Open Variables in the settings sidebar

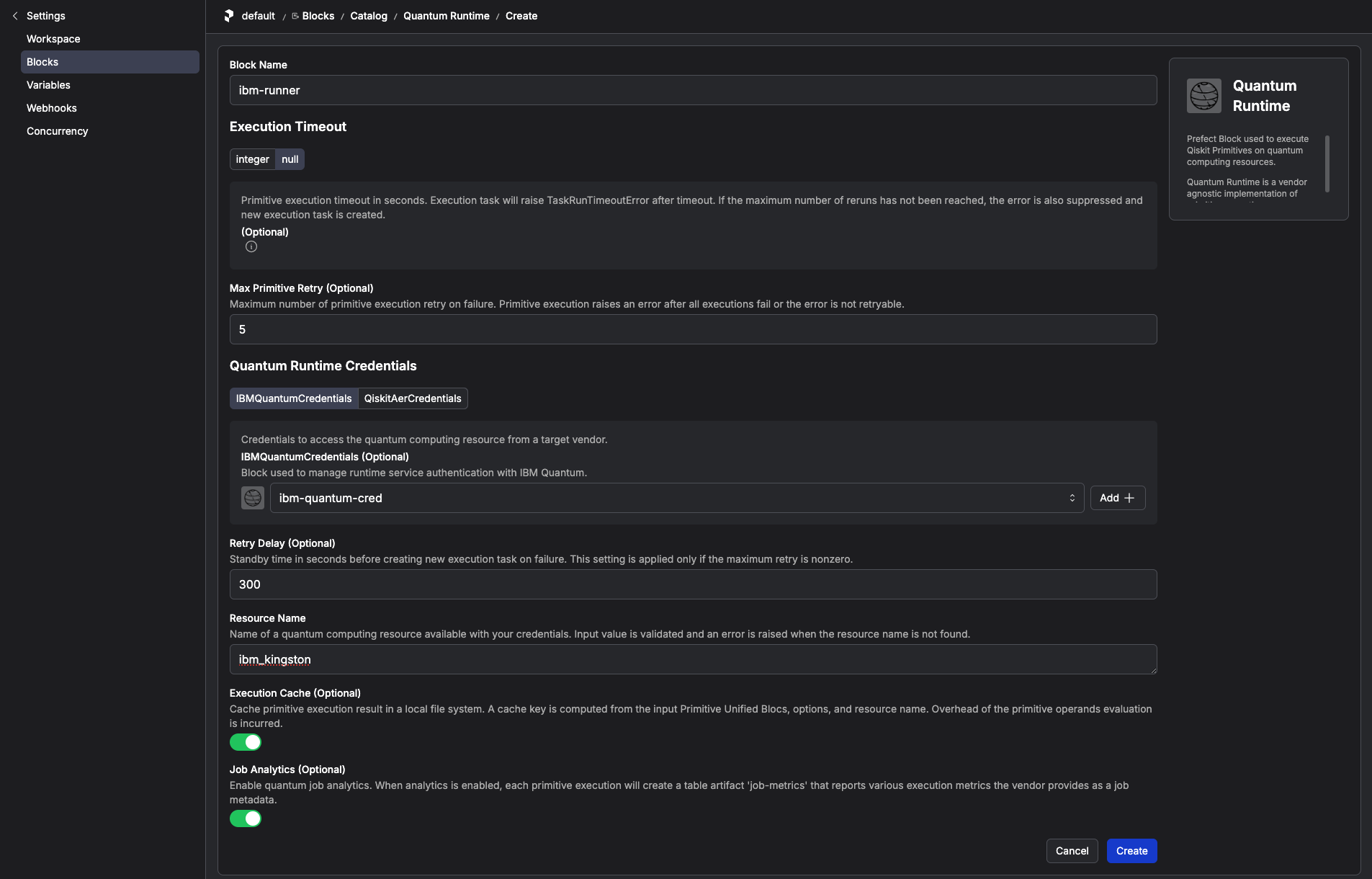(x=48, y=85)
